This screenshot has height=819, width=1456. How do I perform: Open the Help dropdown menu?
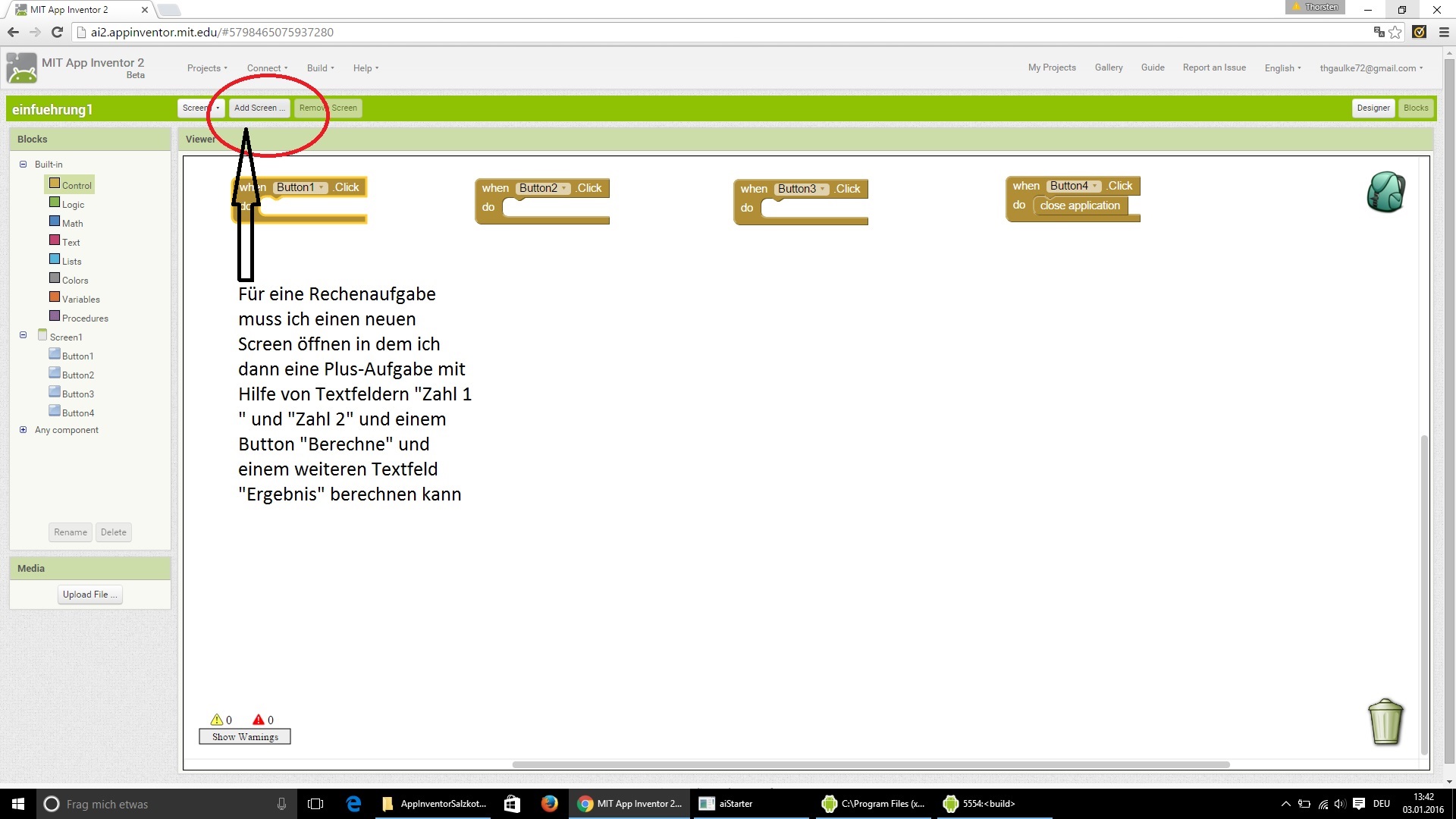click(x=366, y=68)
